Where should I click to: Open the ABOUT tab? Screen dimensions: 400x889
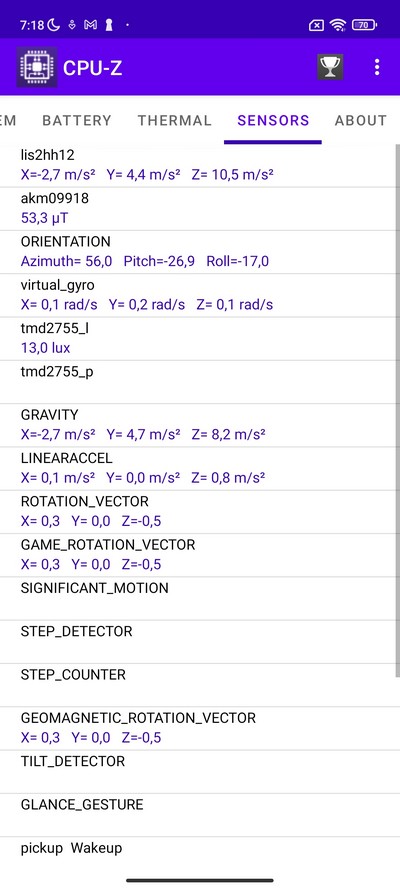pyautogui.click(x=361, y=120)
